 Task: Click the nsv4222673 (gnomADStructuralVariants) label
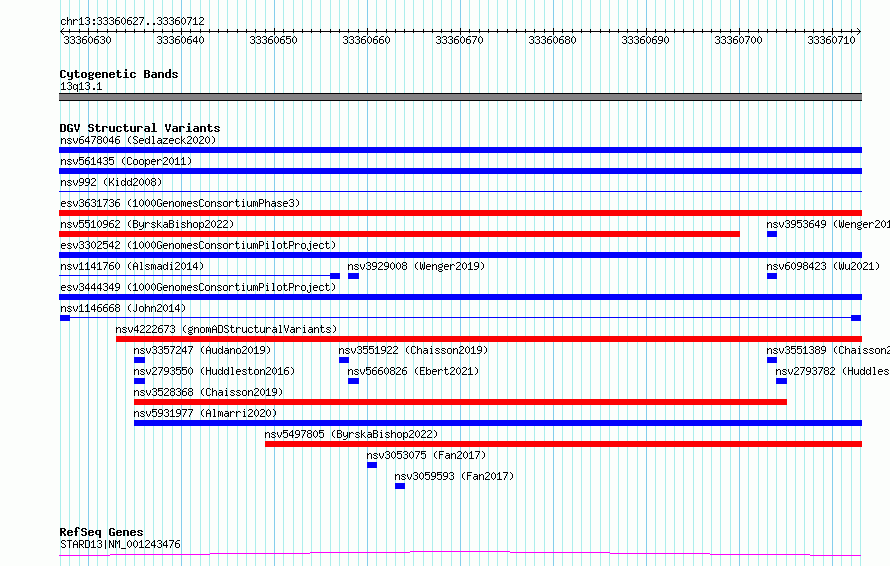pyautogui.click(x=226, y=329)
